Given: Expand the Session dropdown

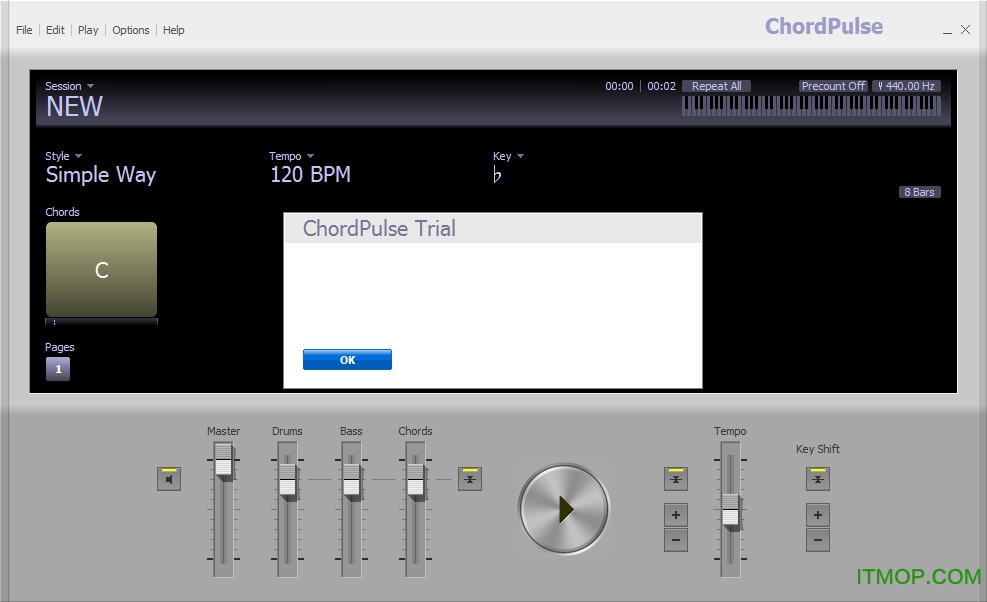Looking at the screenshot, I should (x=69, y=86).
